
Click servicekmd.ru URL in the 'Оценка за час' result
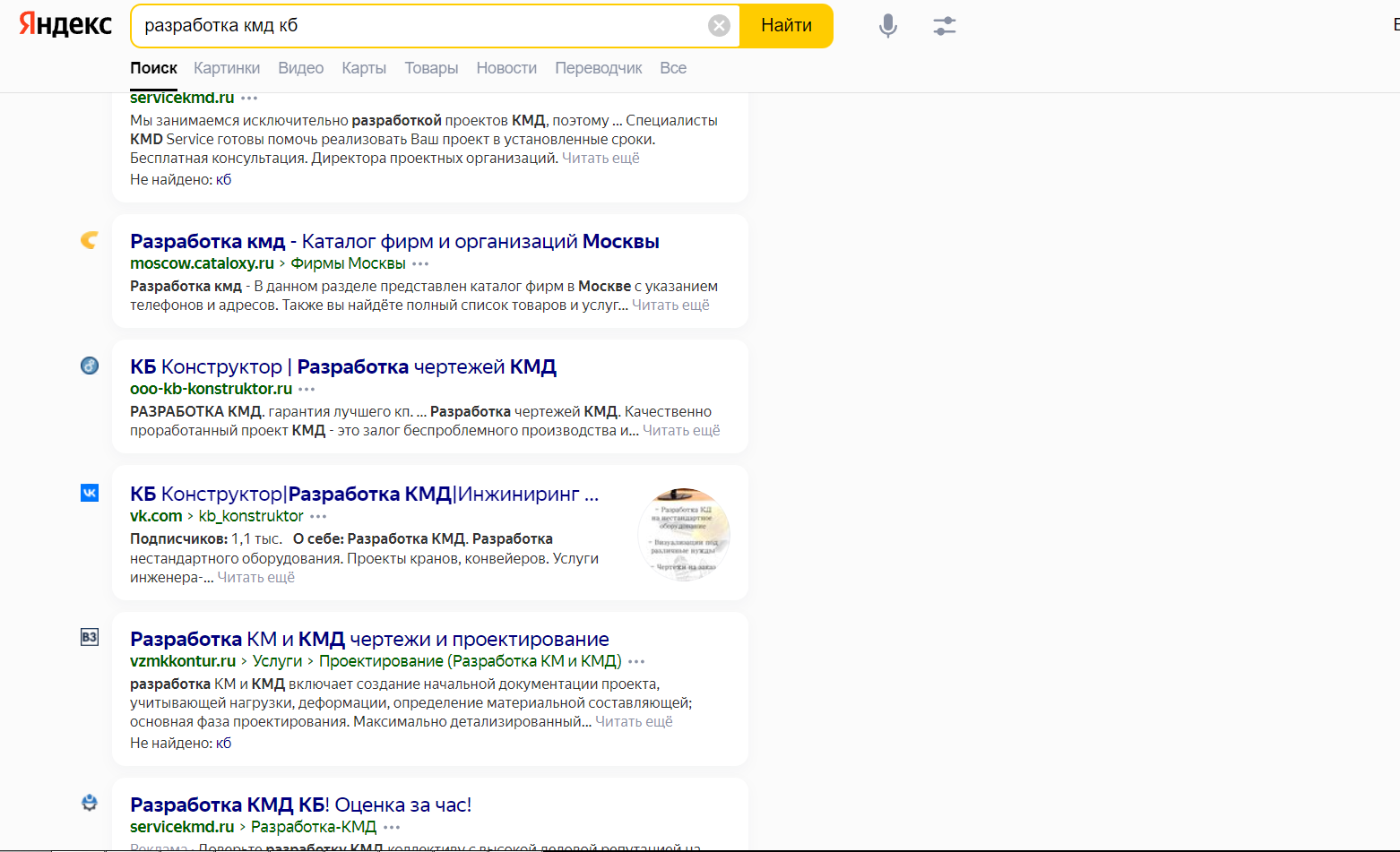coord(182,827)
